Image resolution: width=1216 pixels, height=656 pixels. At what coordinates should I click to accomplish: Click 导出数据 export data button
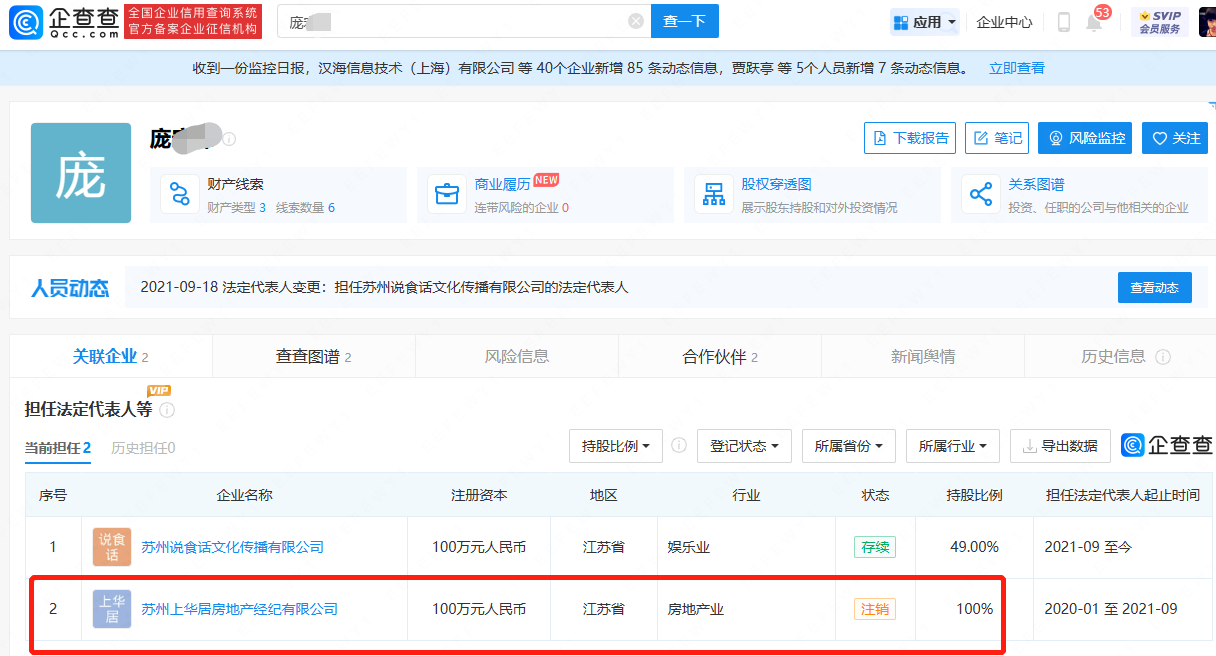click(x=1060, y=446)
